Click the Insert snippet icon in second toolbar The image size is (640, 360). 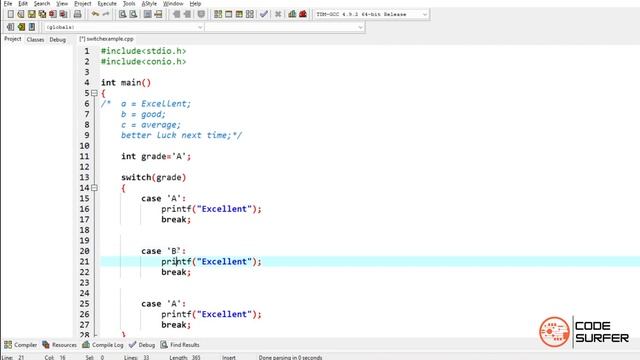(x=11, y=27)
